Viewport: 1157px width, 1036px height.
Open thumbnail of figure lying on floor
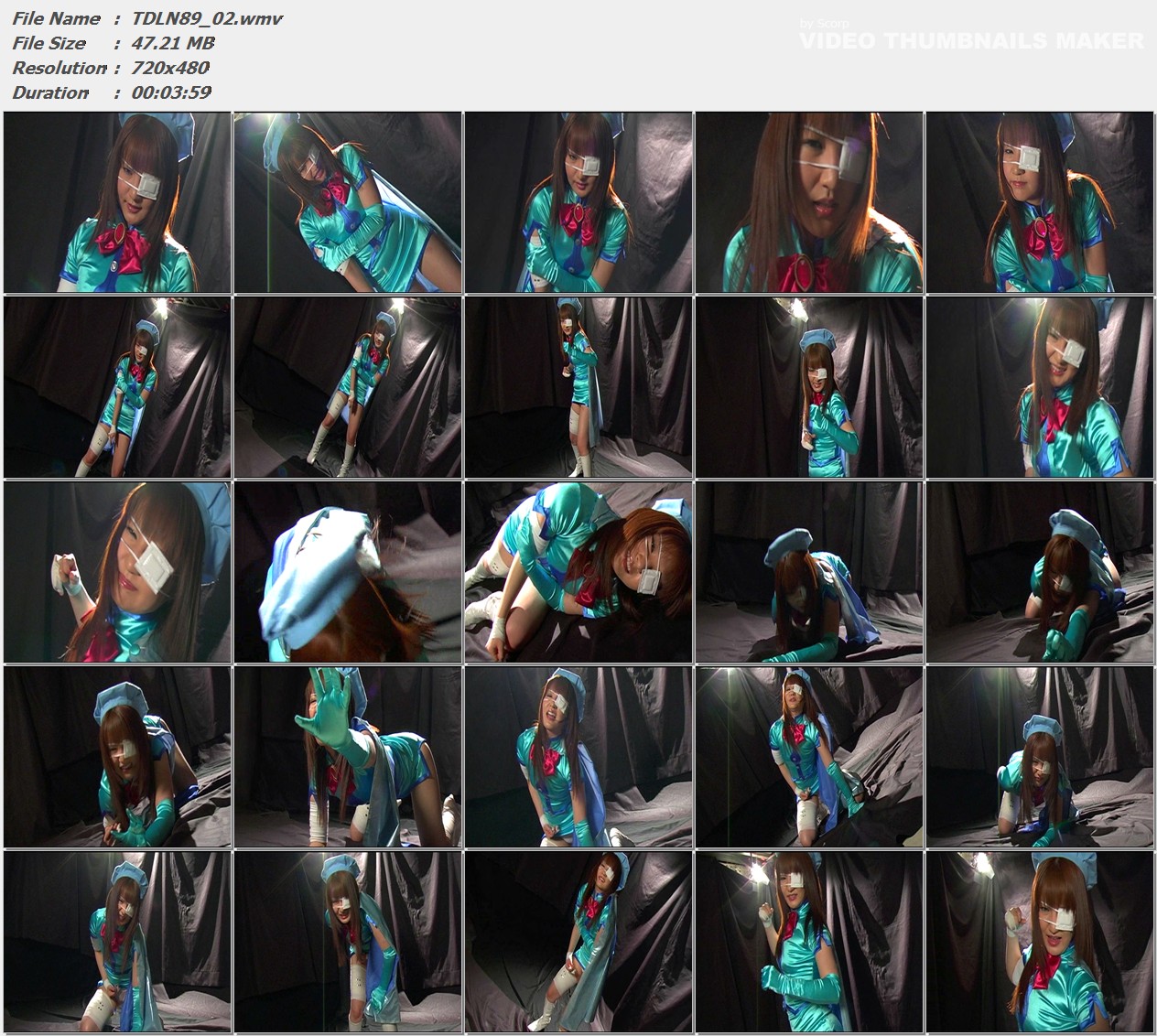point(578,572)
